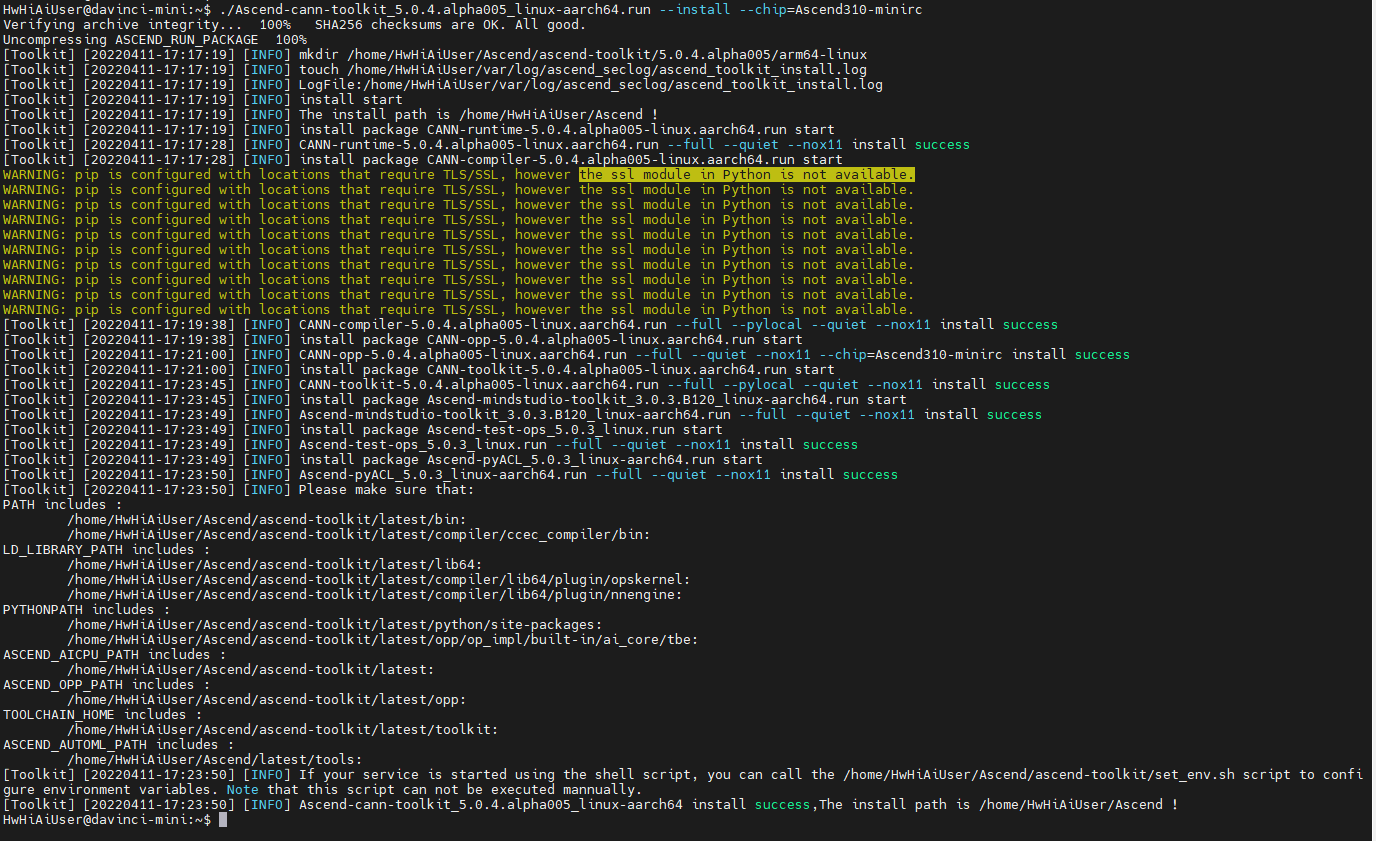
Task: Click the "ASCEND_OPP_PATH includes" label
Action: pos(106,685)
